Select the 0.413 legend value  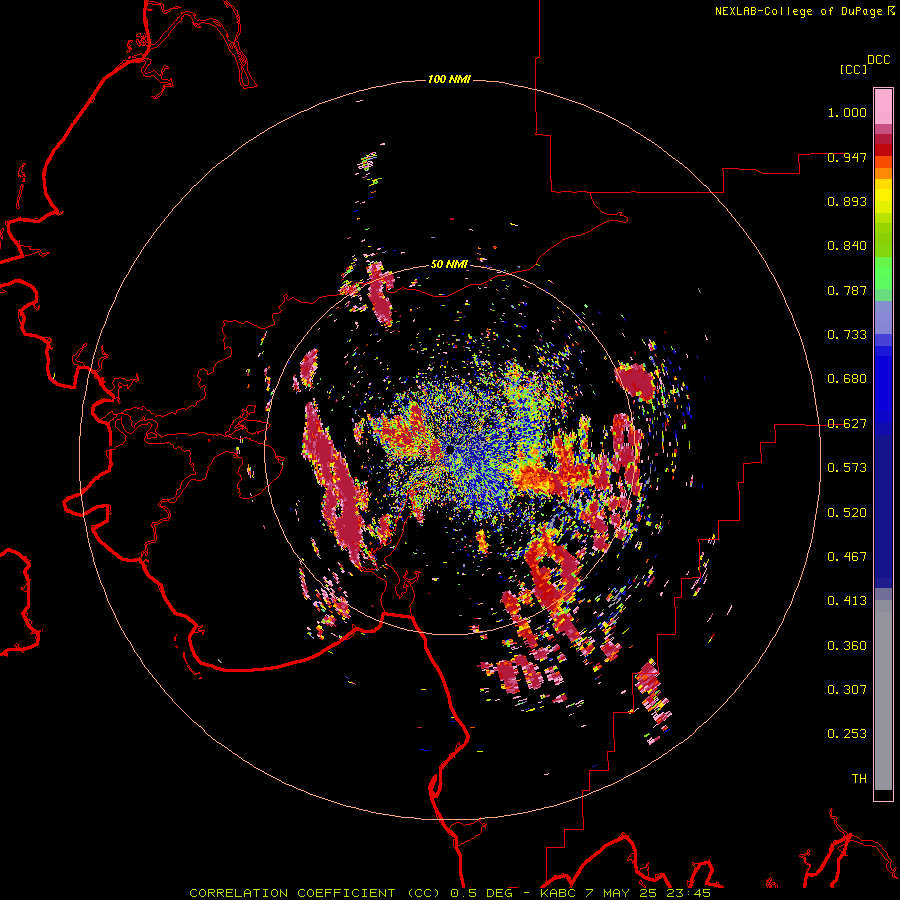pyautogui.click(x=847, y=601)
